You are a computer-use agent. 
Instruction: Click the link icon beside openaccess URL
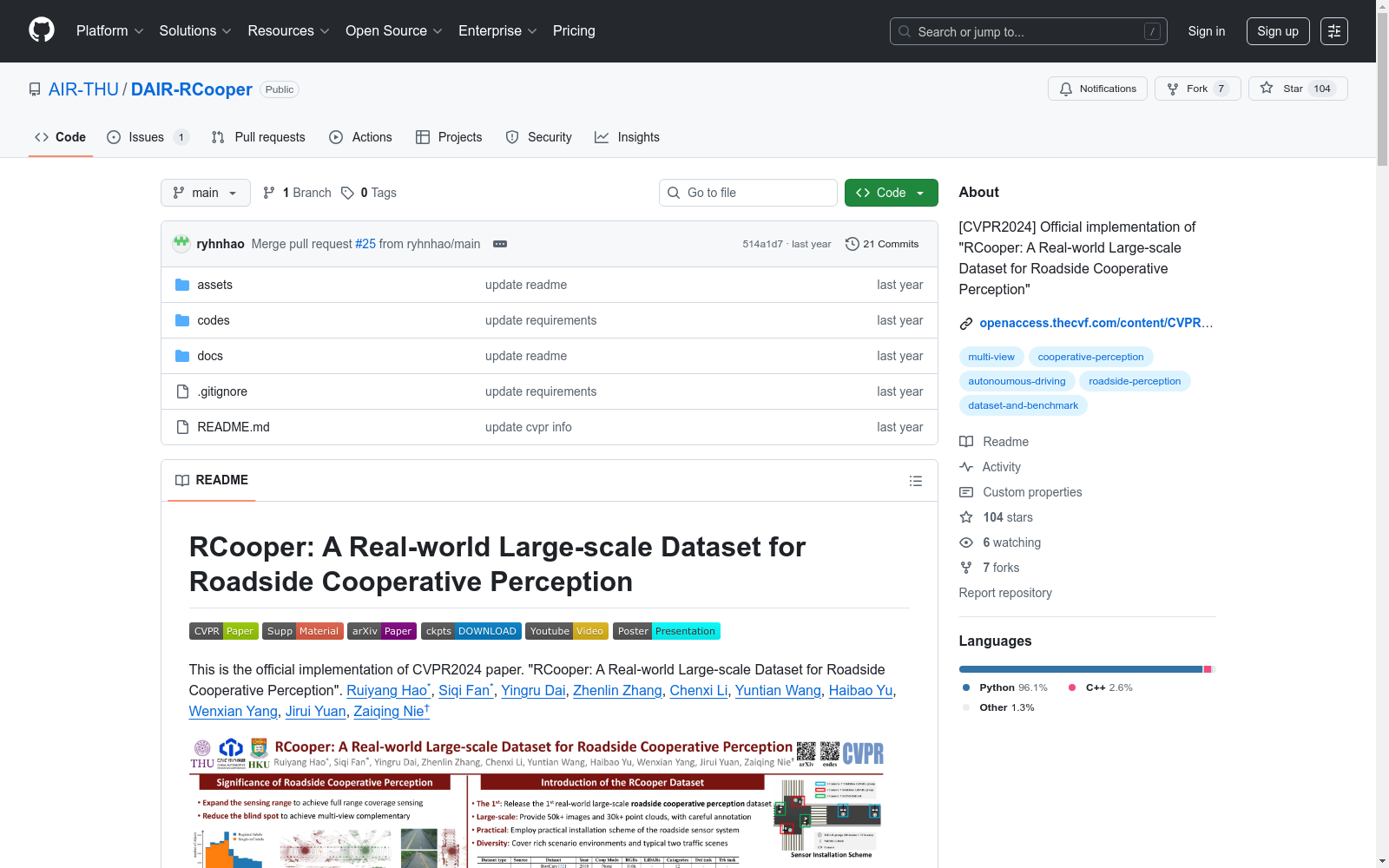pyautogui.click(x=966, y=324)
